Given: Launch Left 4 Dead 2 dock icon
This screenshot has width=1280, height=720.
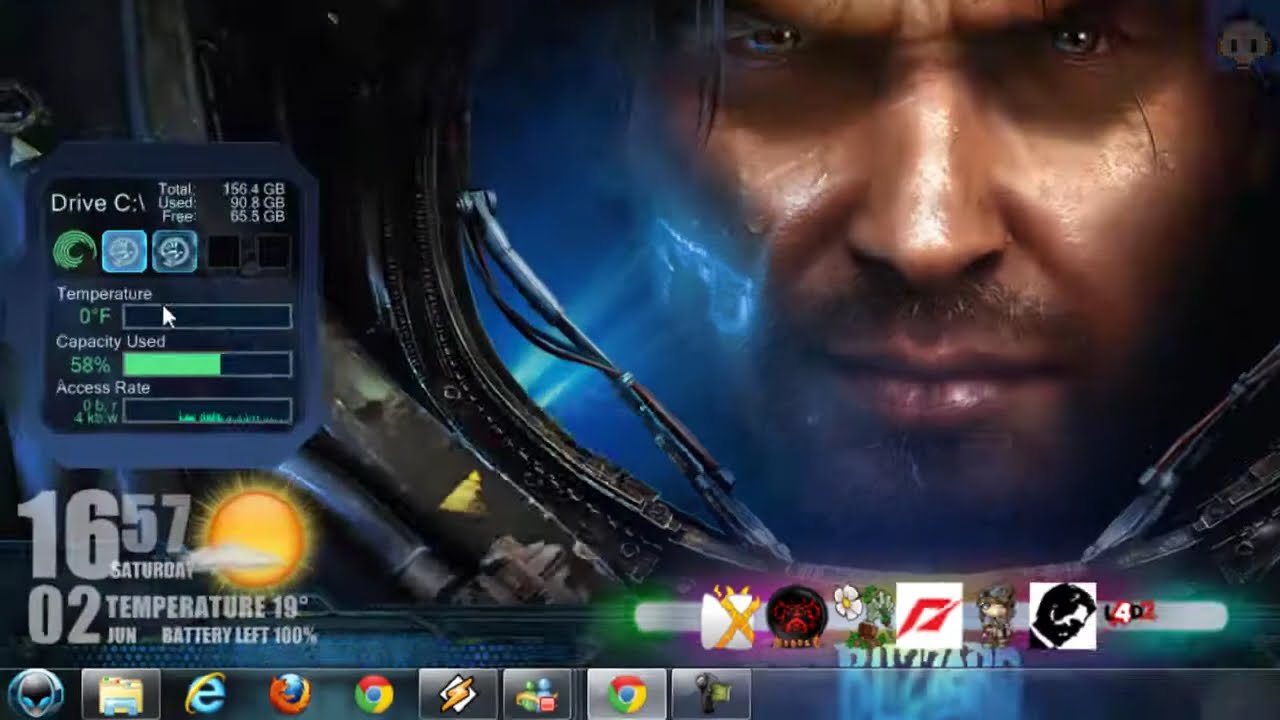Looking at the screenshot, I should pos(1130,613).
